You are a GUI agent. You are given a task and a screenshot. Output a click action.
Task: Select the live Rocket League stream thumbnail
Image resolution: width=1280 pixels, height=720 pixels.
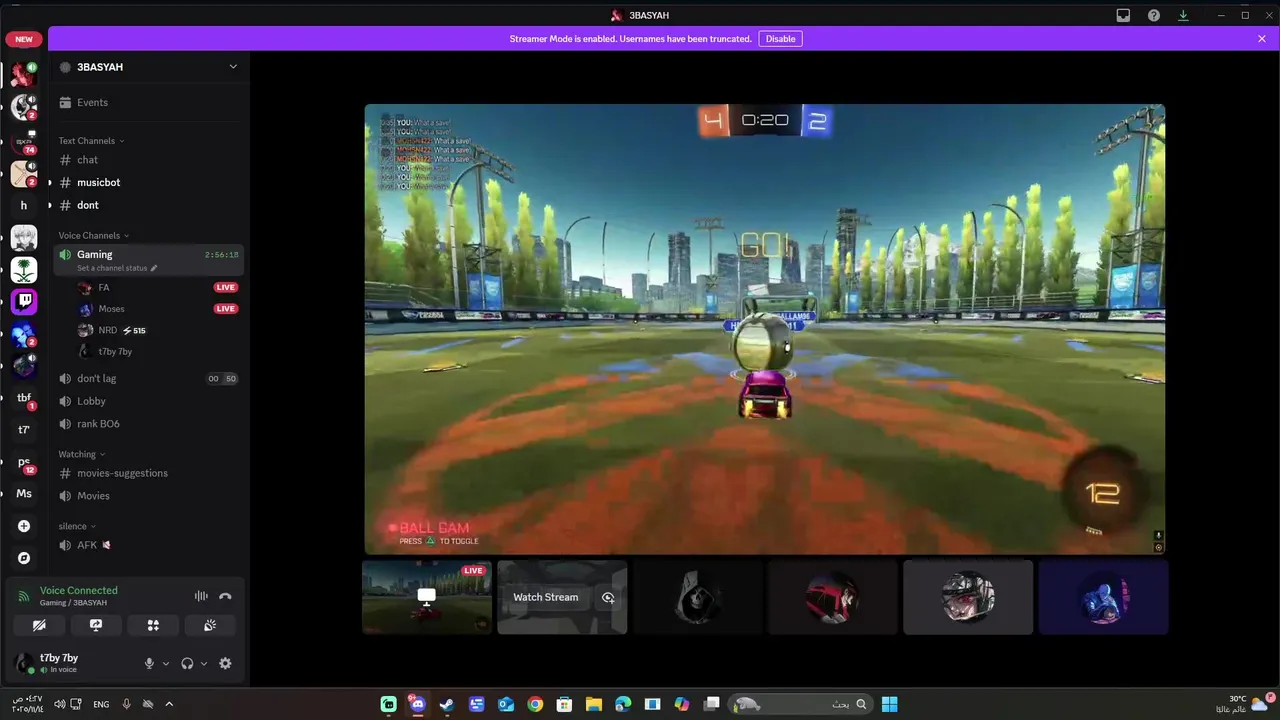[427, 597]
